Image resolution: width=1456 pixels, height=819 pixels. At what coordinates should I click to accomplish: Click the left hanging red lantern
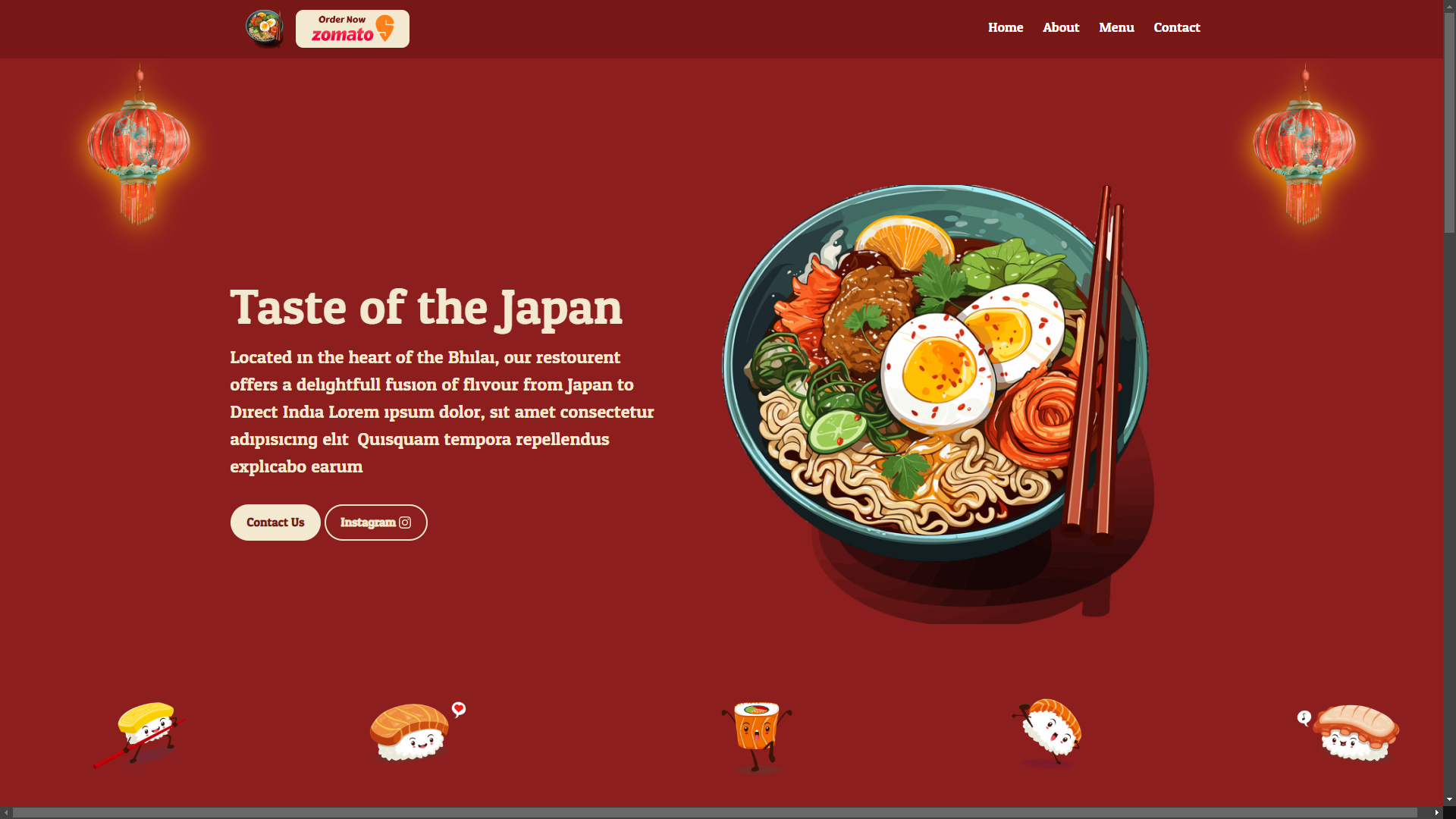(x=139, y=146)
